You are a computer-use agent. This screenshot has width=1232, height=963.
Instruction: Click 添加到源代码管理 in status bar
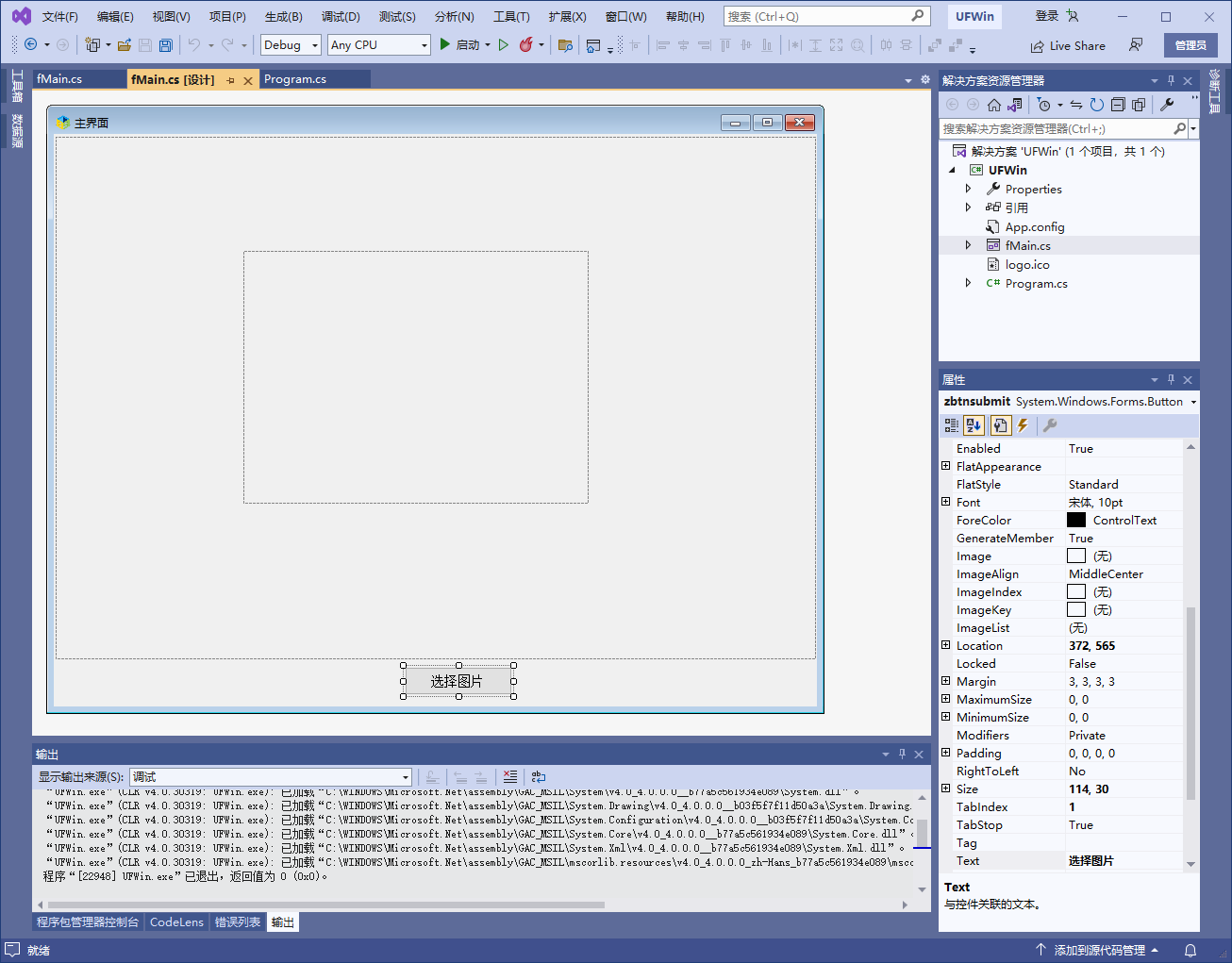[x=1099, y=950]
